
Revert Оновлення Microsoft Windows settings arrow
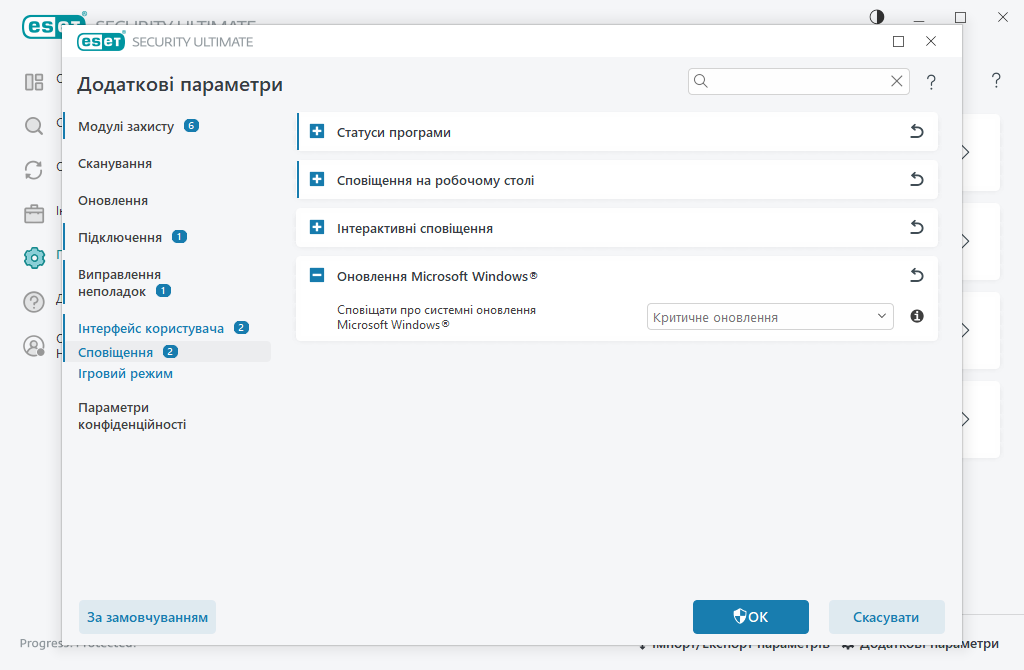917,275
